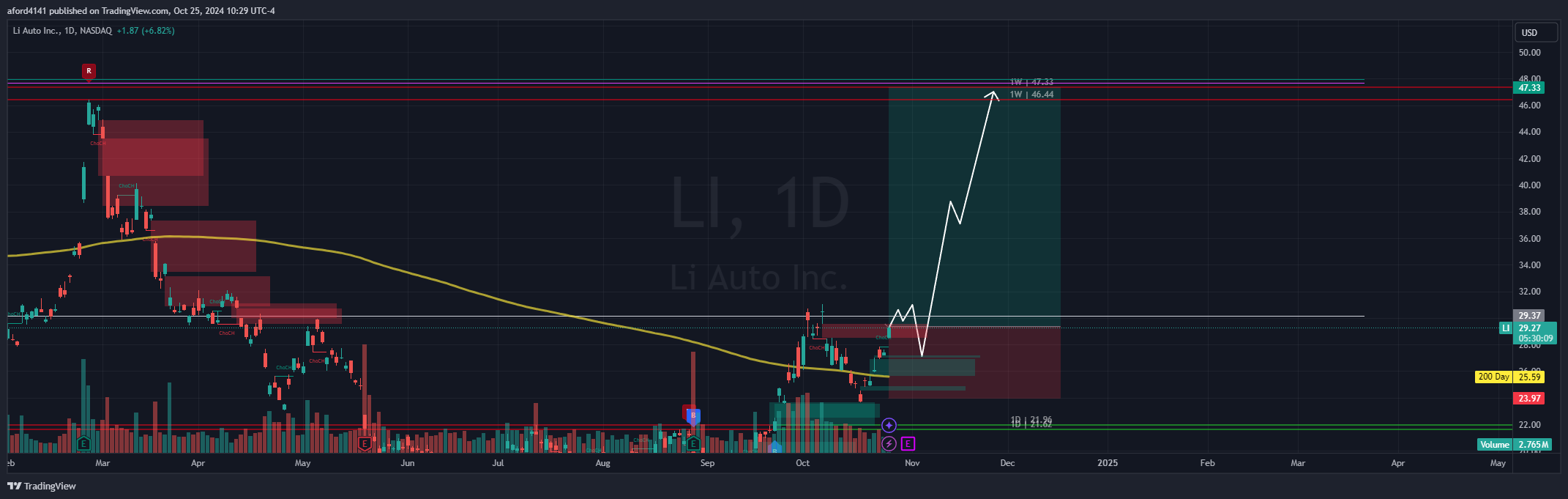Click the 22.00 price scale tick

(x=1529, y=425)
